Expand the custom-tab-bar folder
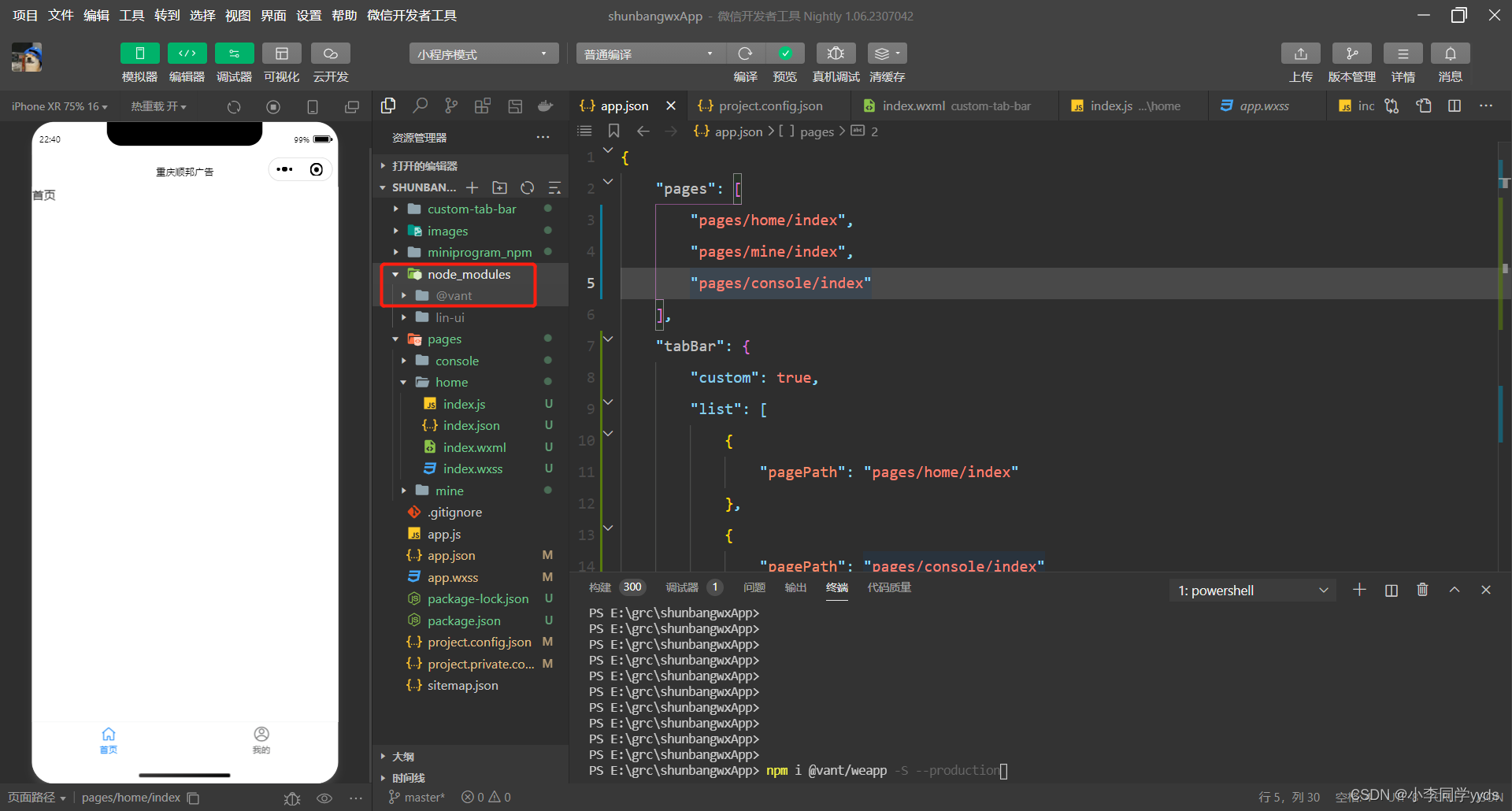The height and width of the screenshot is (811, 1512). pos(470,209)
